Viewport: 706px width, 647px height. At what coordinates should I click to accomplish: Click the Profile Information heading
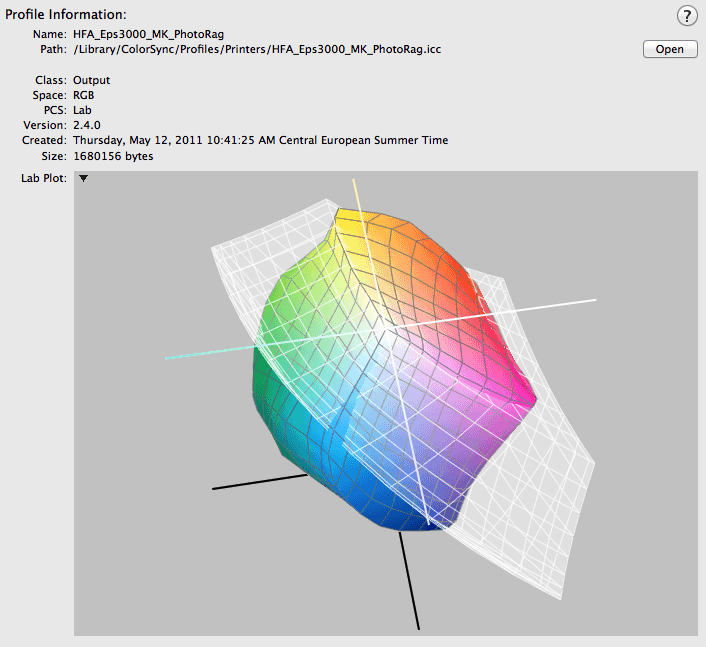(x=66, y=14)
